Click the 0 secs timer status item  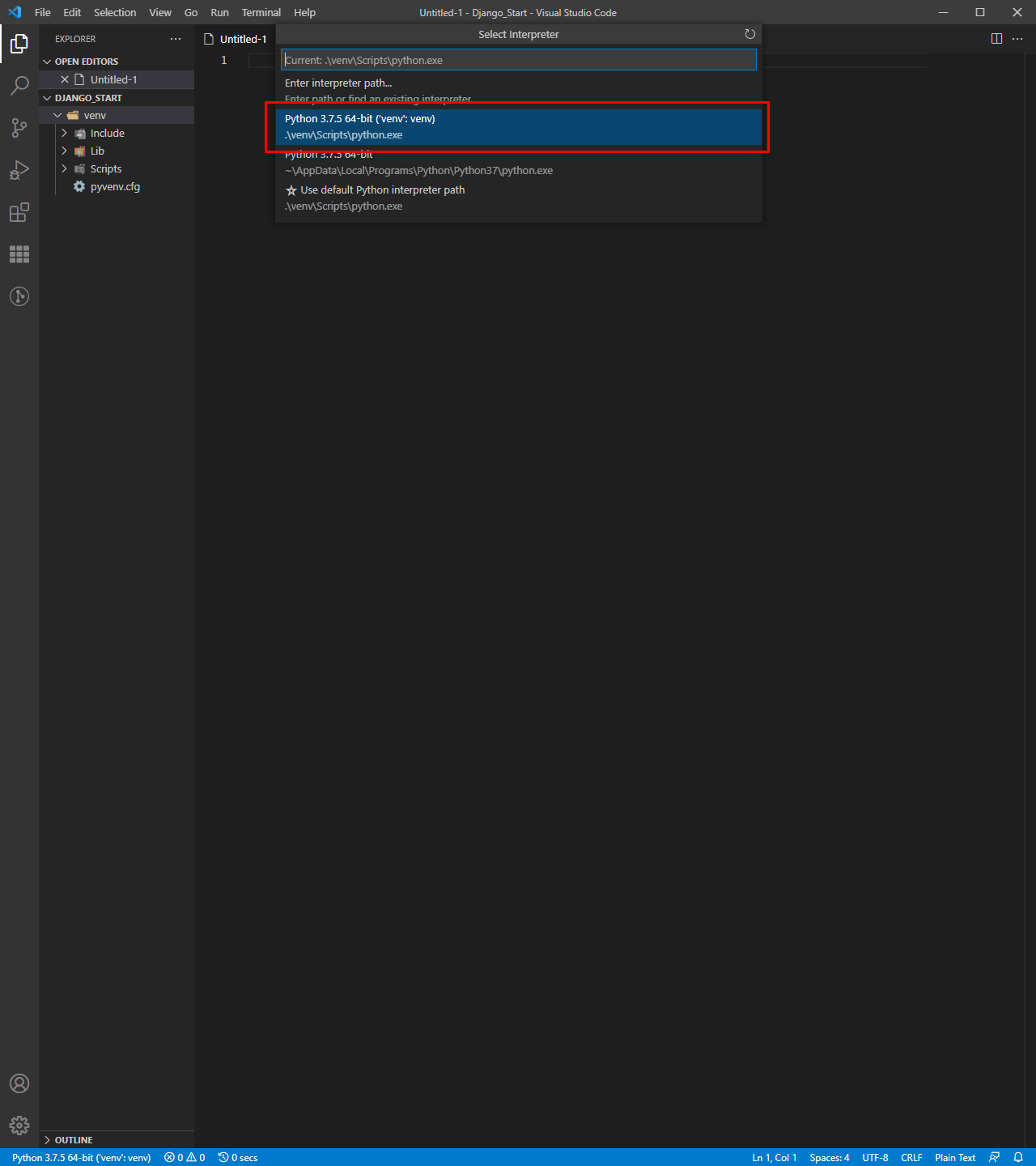click(238, 1157)
